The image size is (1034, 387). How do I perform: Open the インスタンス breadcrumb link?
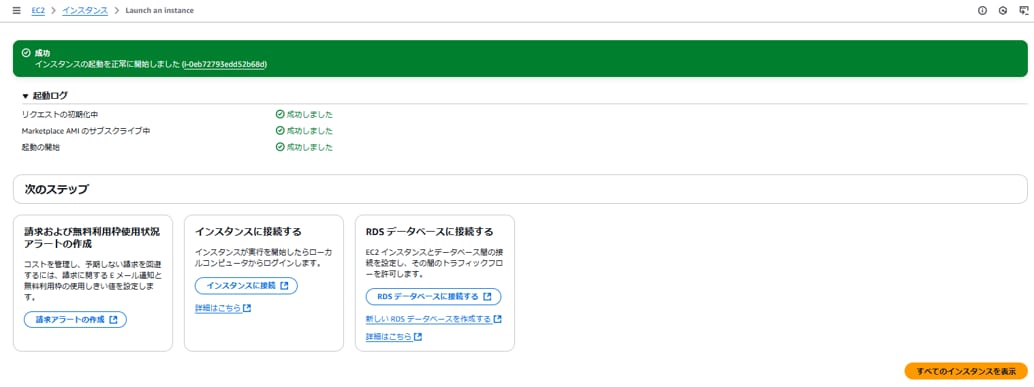pos(85,11)
